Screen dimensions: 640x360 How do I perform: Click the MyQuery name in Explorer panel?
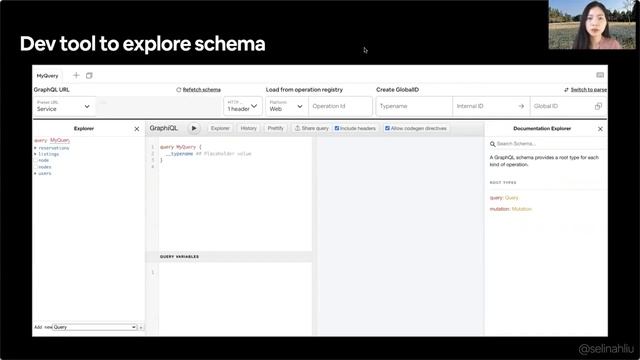click(x=60, y=140)
